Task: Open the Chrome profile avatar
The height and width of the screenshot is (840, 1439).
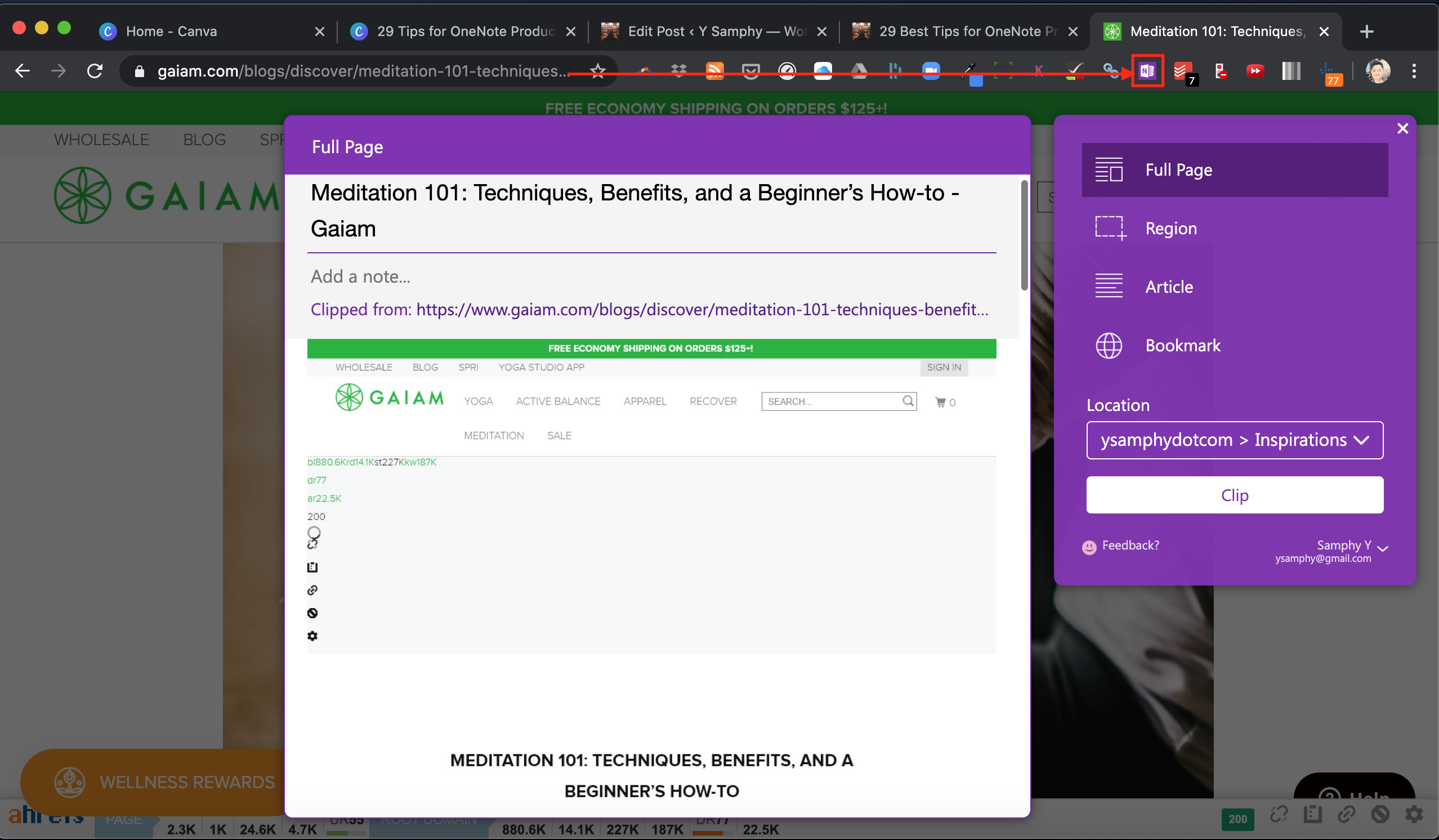Action: click(x=1377, y=71)
